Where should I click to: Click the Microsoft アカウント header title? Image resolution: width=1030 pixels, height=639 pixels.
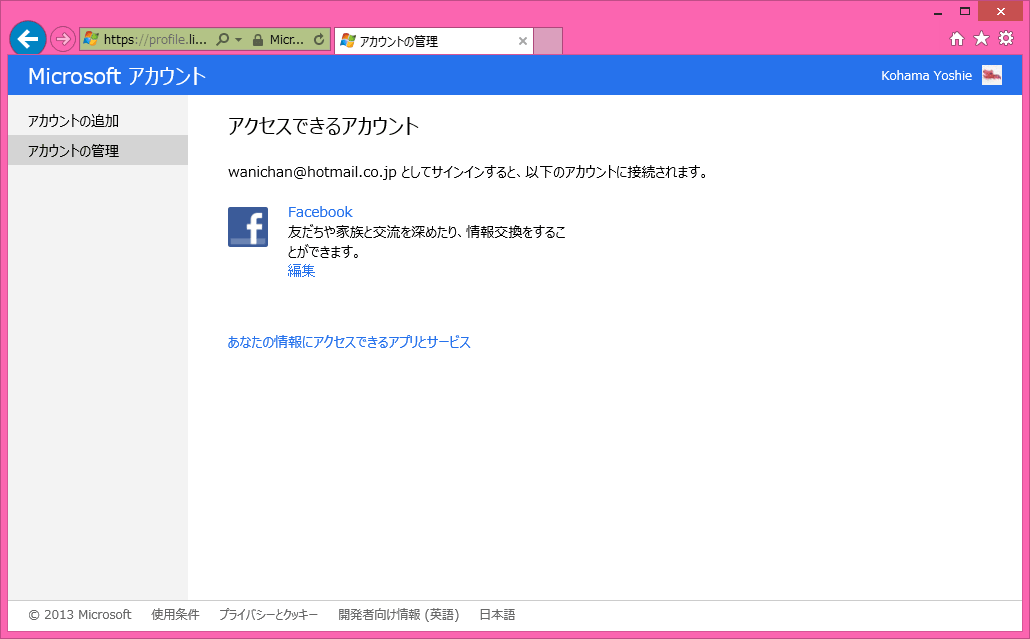tap(117, 76)
